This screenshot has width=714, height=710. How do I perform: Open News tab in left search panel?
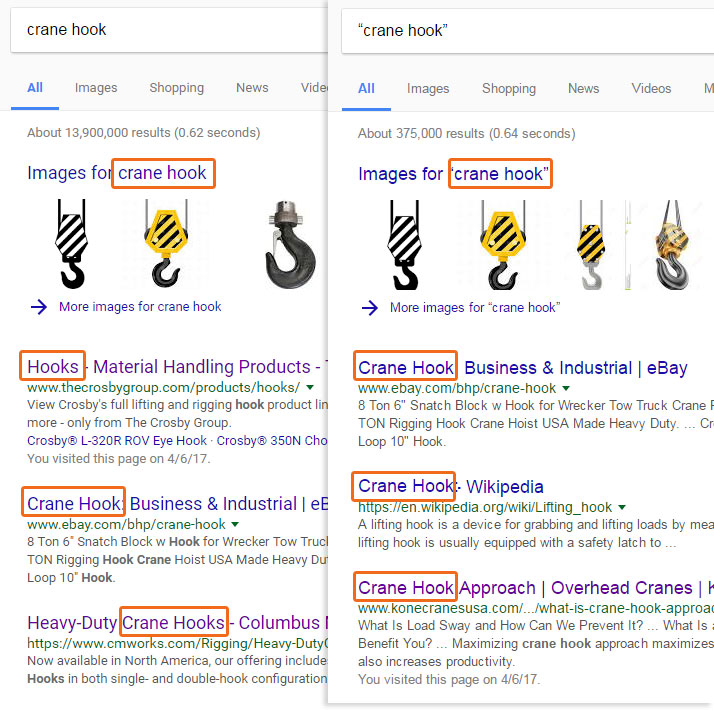pyautogui.click(x=252, y=87)
